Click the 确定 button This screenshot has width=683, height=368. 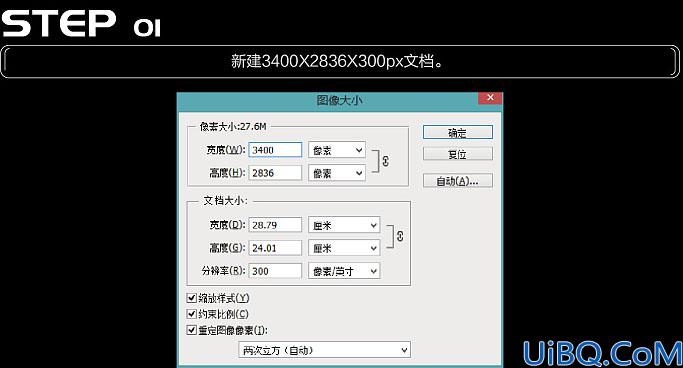pos(457,132)
